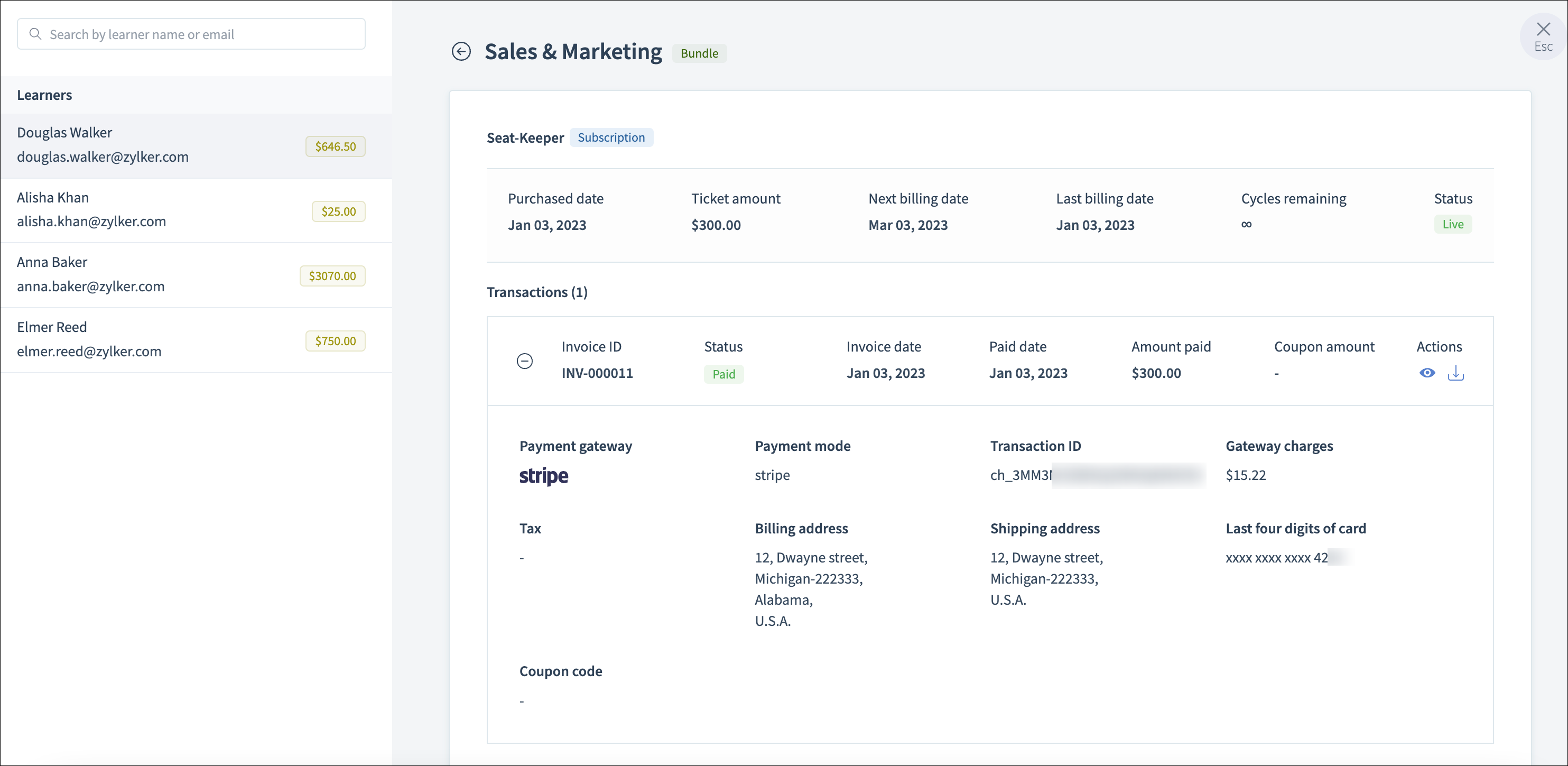Download invoice INV-000011
1568x766 pixels.
1455,373
